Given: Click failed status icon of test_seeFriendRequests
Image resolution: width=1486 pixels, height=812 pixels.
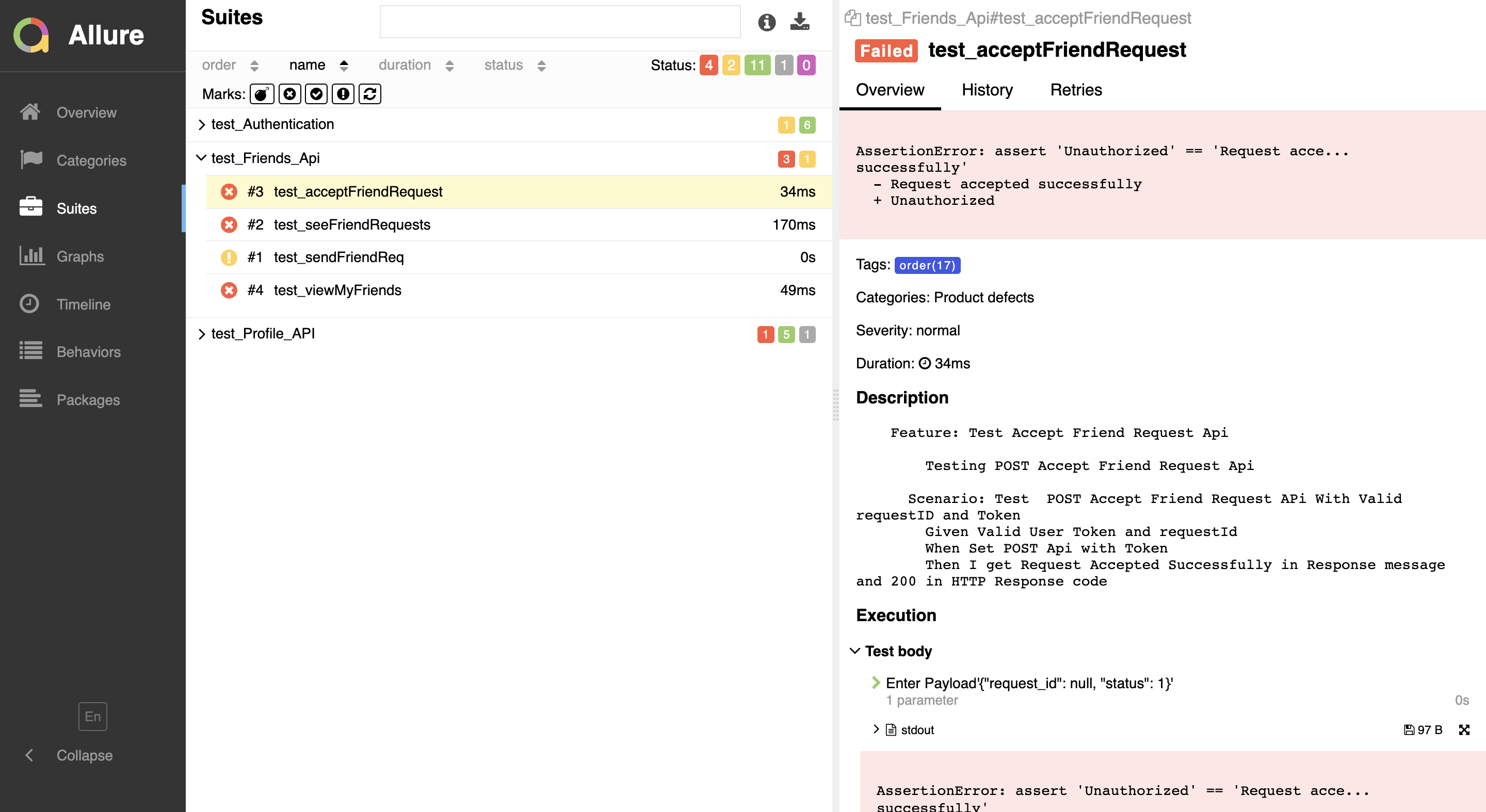Looking at the screenshot, I should [x=229, y=224].
